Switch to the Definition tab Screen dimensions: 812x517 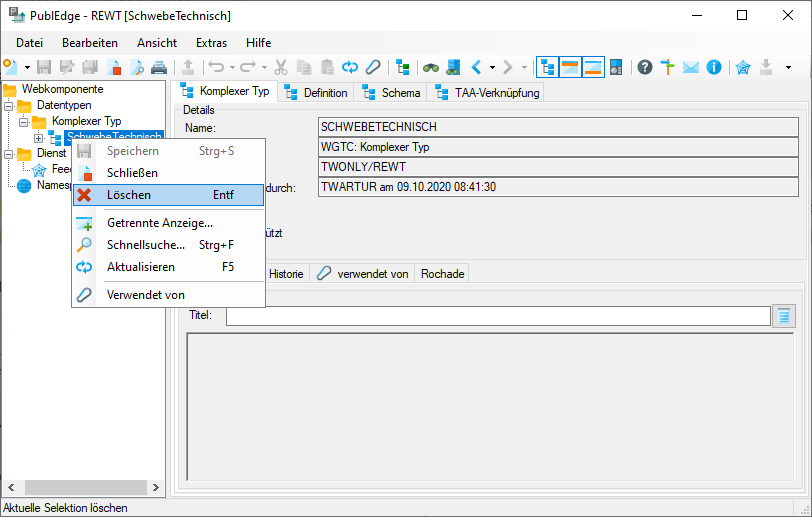(x=316, y=93)
